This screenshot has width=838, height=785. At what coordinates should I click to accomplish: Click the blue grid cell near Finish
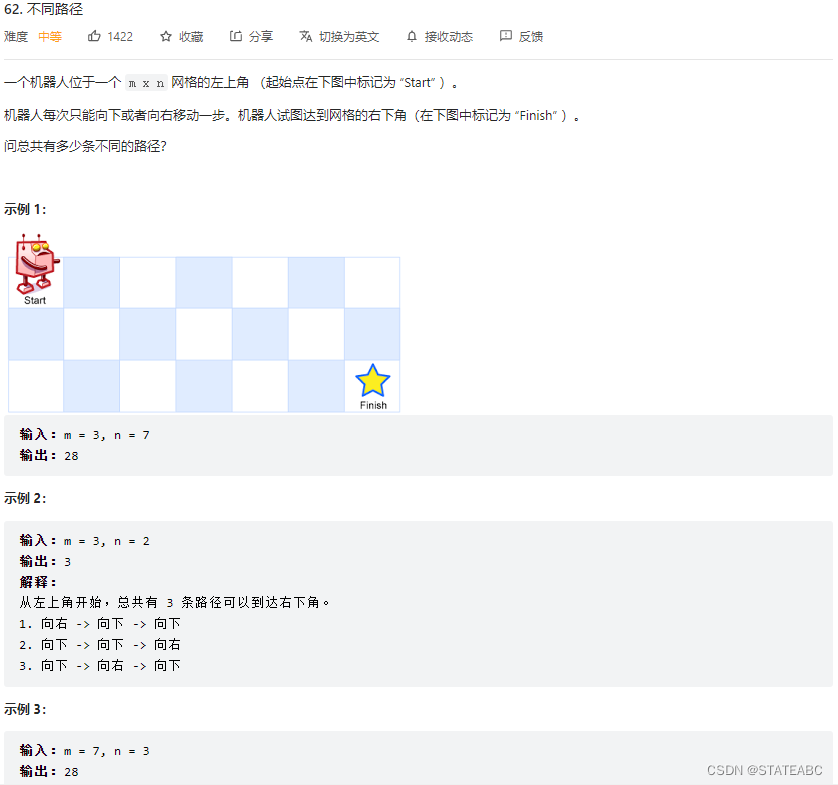[316, 386]
